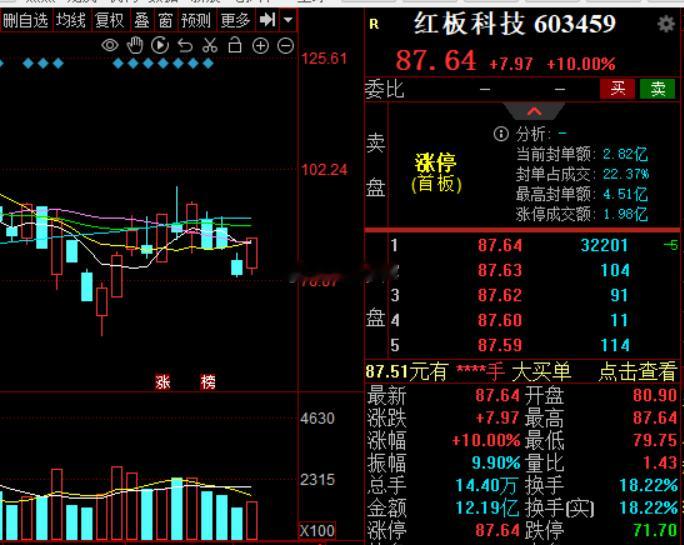Click the 开盘 value 80.90

click(655, 395)
